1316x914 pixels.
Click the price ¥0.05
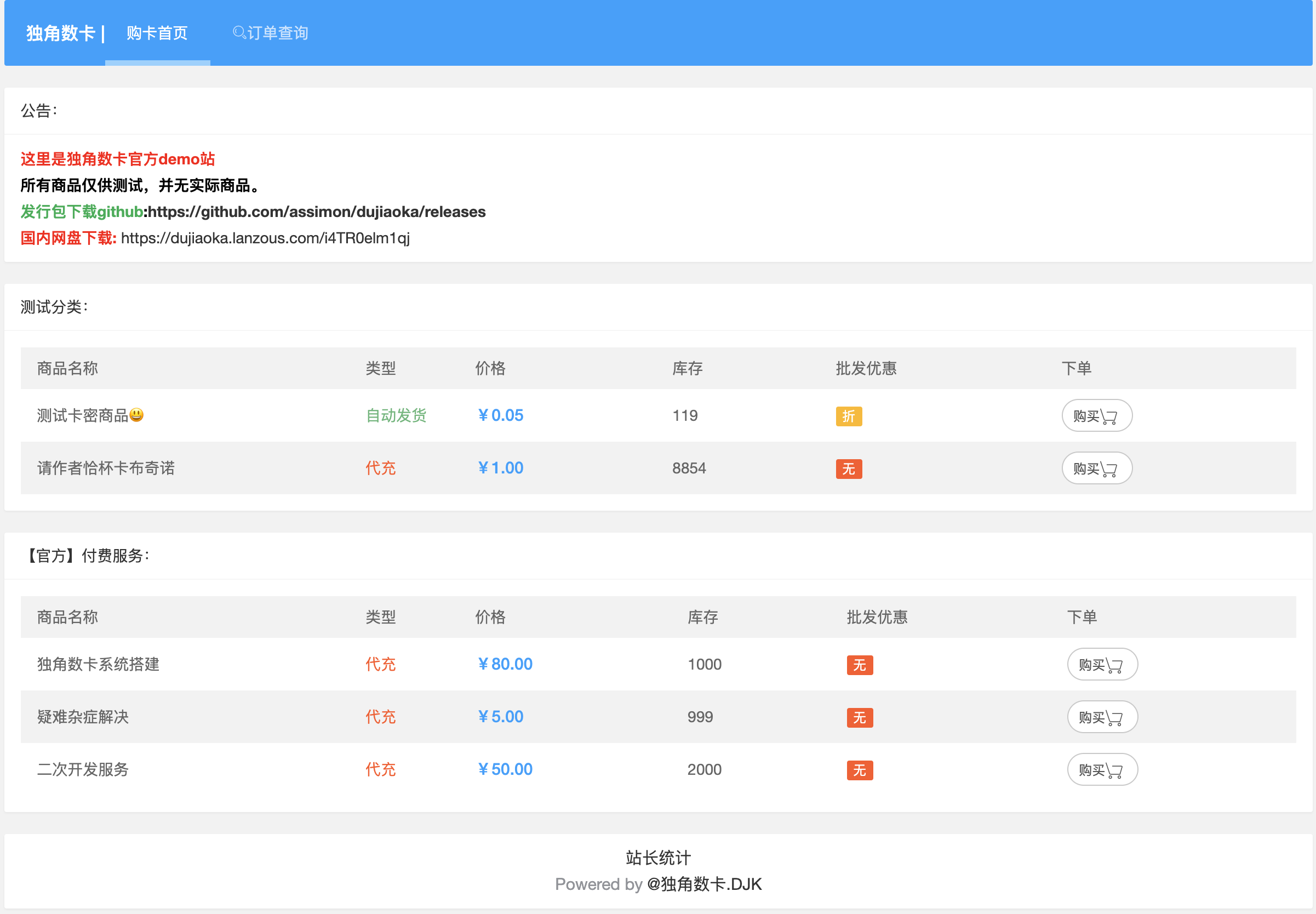(x=500, y=415)
